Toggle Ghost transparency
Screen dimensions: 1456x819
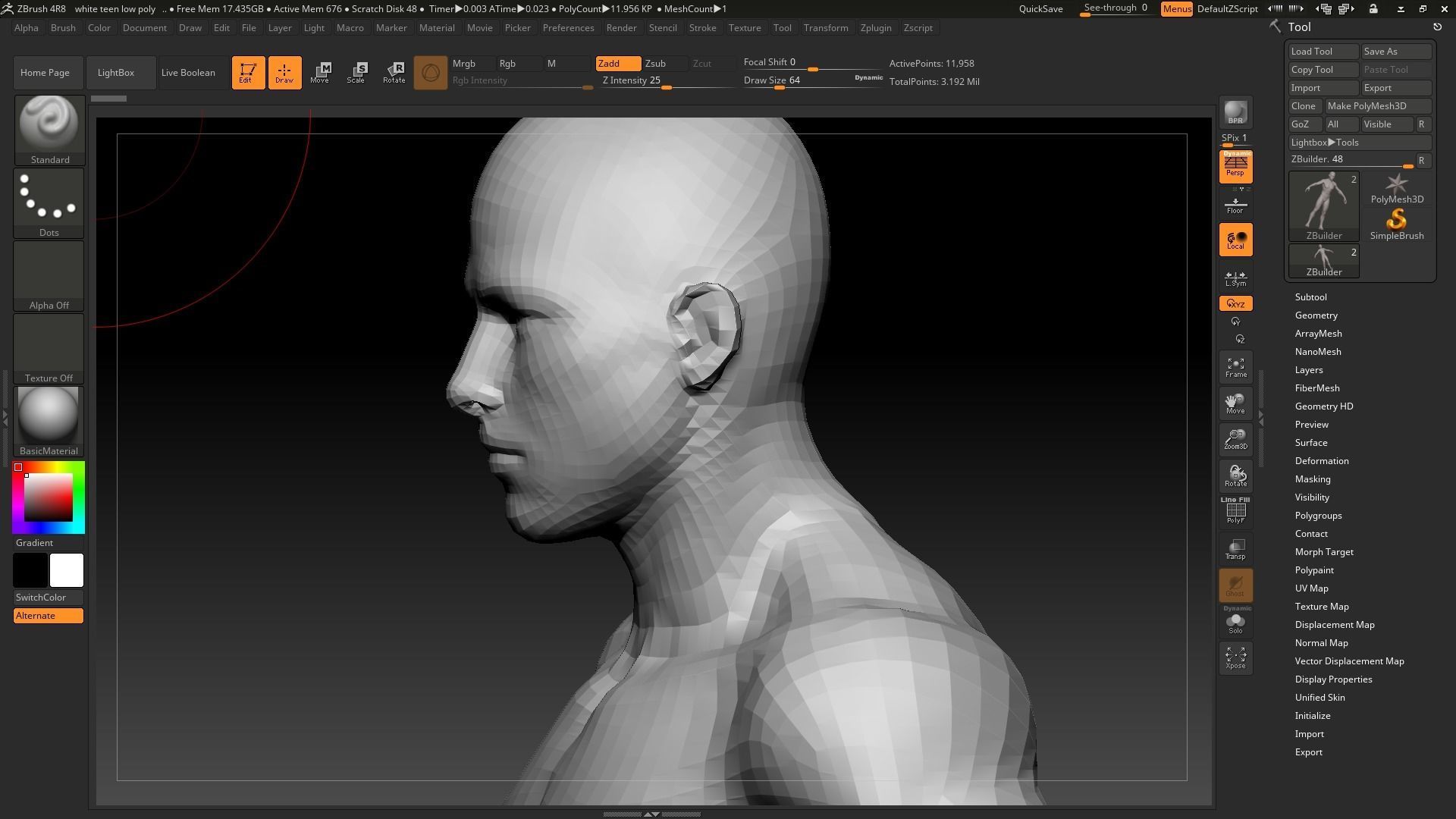click(1235, 585)
